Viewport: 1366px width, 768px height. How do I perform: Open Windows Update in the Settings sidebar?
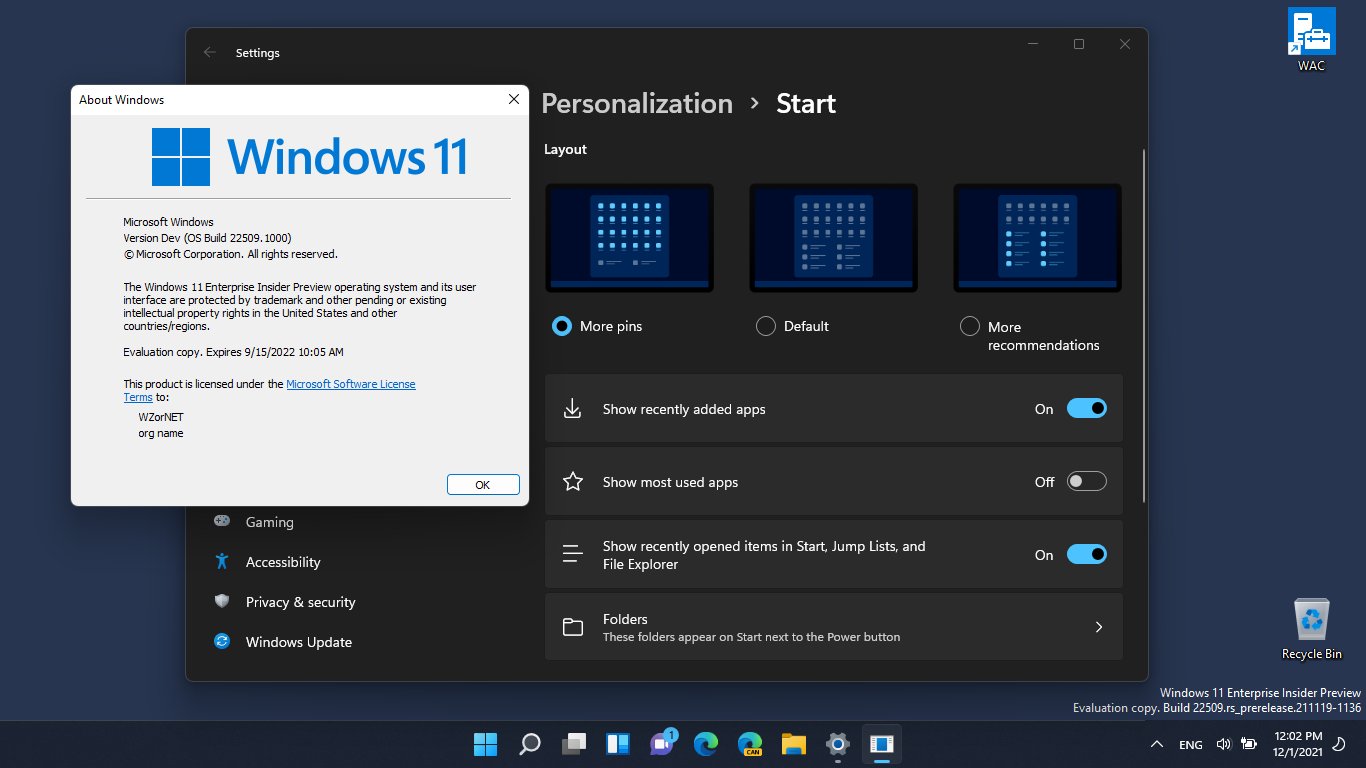298,642
